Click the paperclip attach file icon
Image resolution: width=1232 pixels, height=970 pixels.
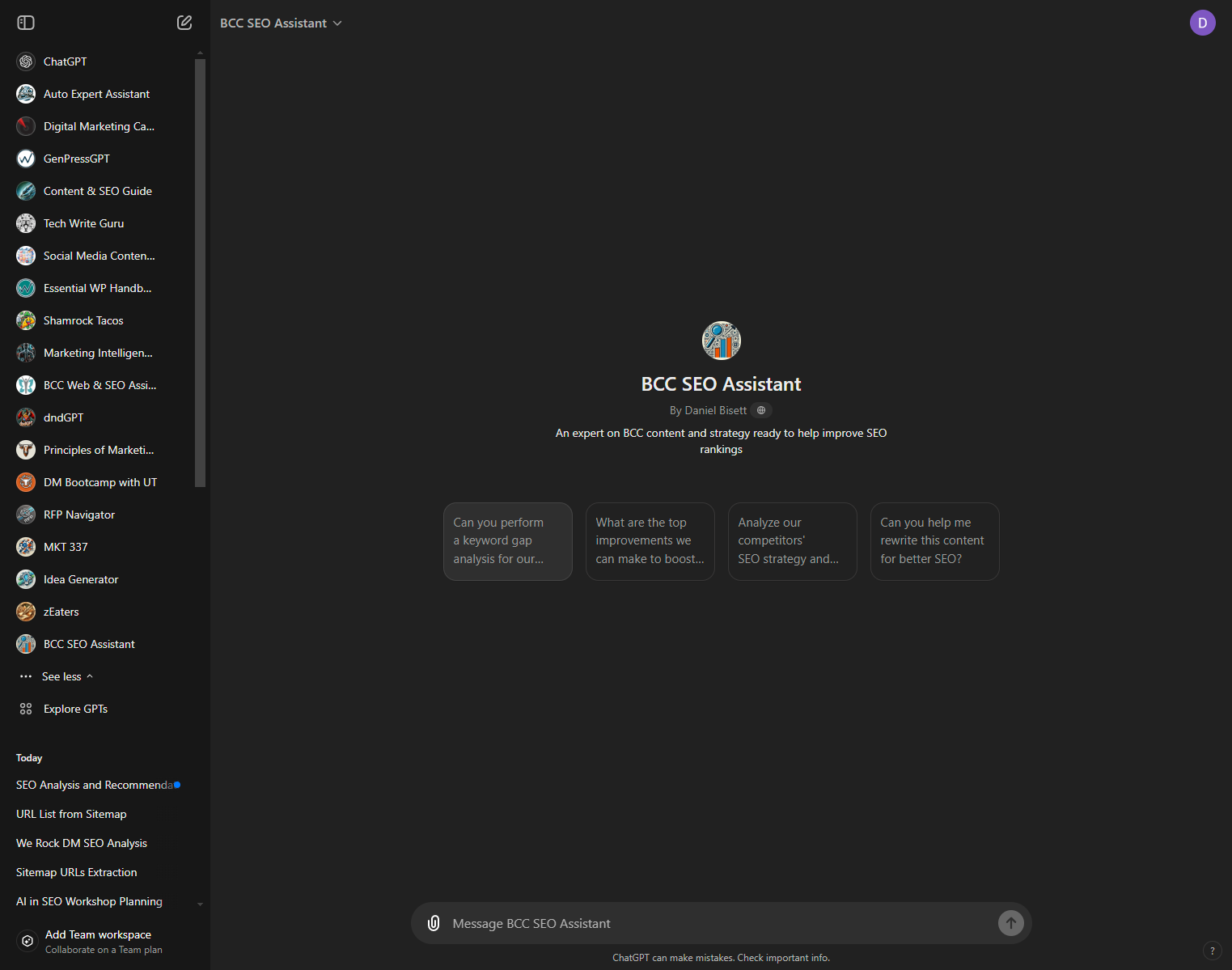[x=434, y=923]
